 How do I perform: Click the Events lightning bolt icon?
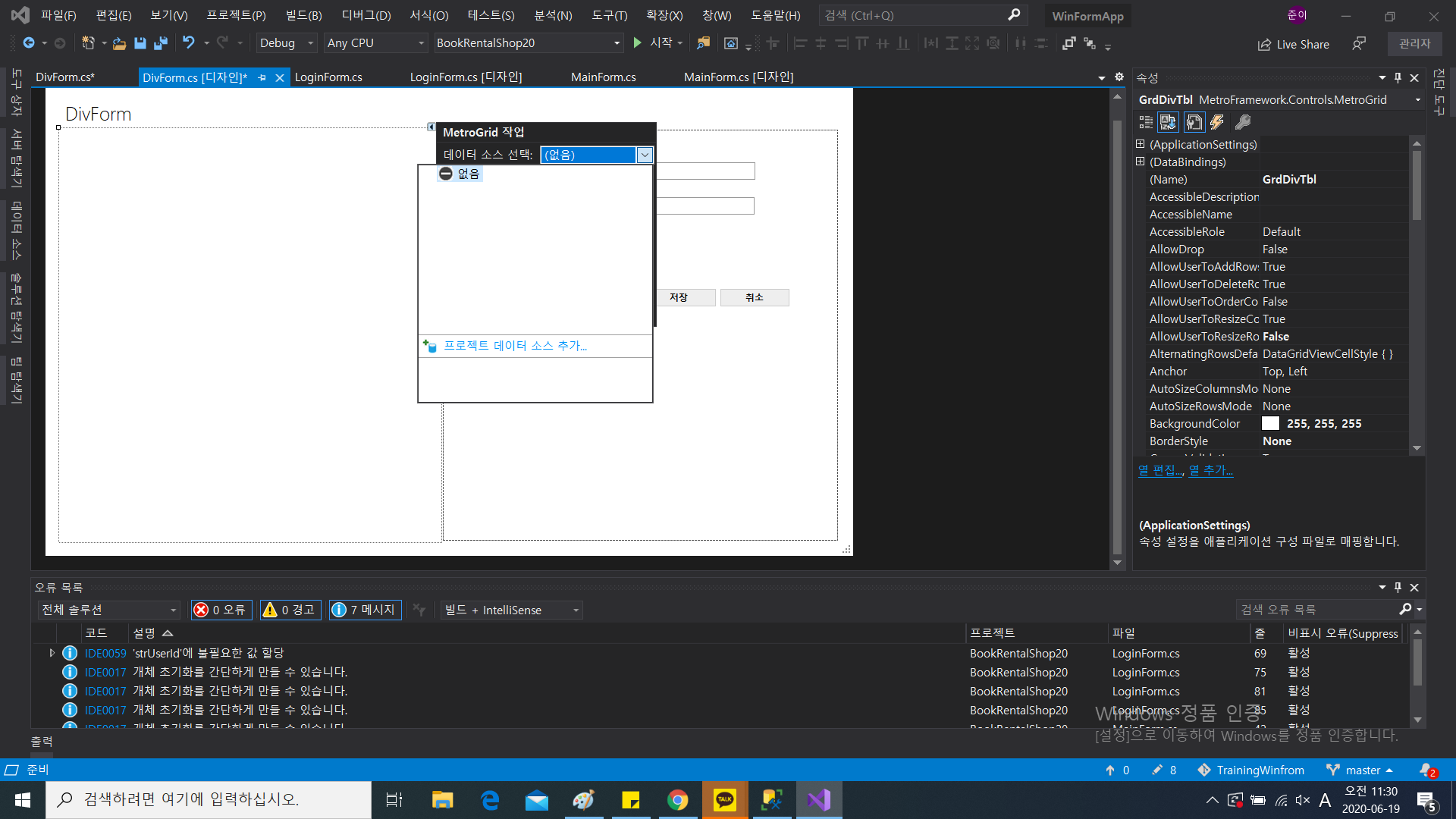1217,122
